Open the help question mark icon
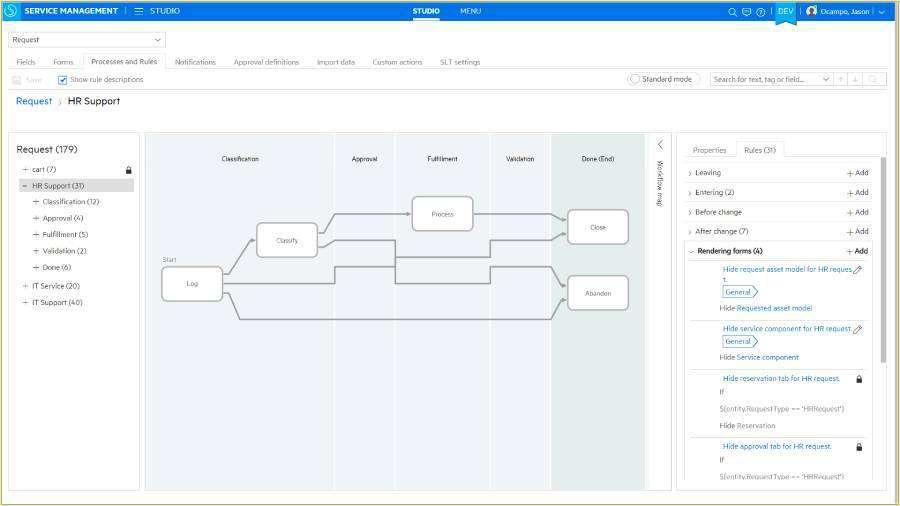 point(760,12)
